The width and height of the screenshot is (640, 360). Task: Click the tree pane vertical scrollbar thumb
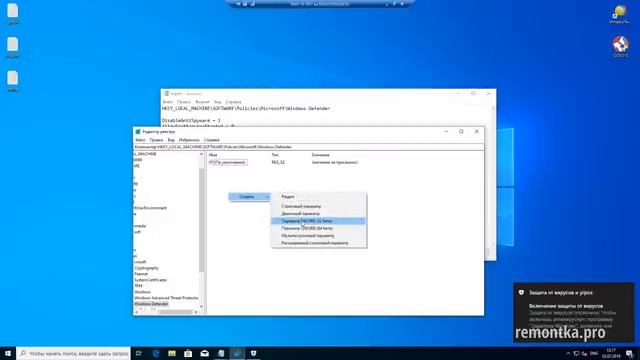pyautogui.click(x=202, y=220)
